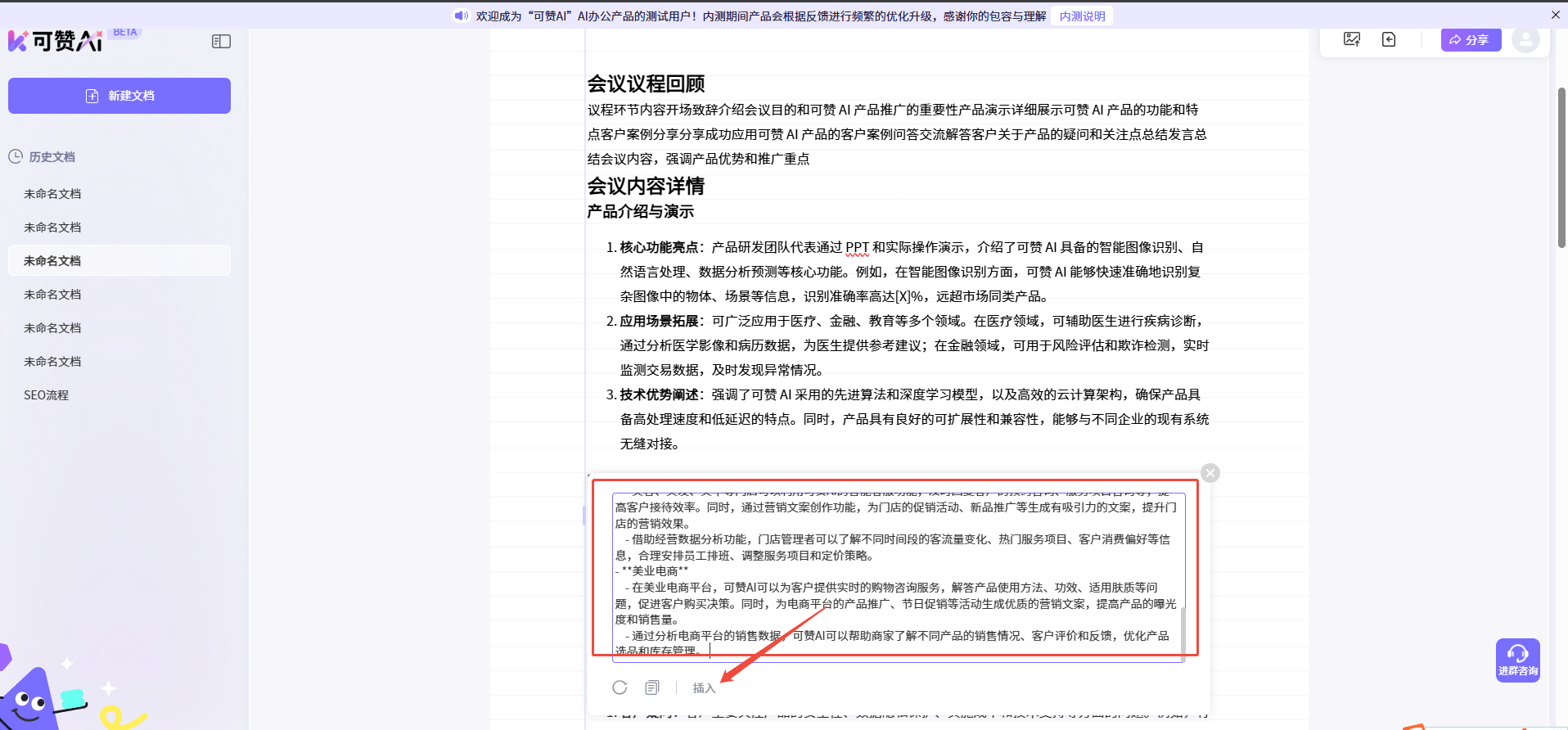Click the 会议议程回顾 heading
This screenshot has height=730, width=1568.
(646, 83)
